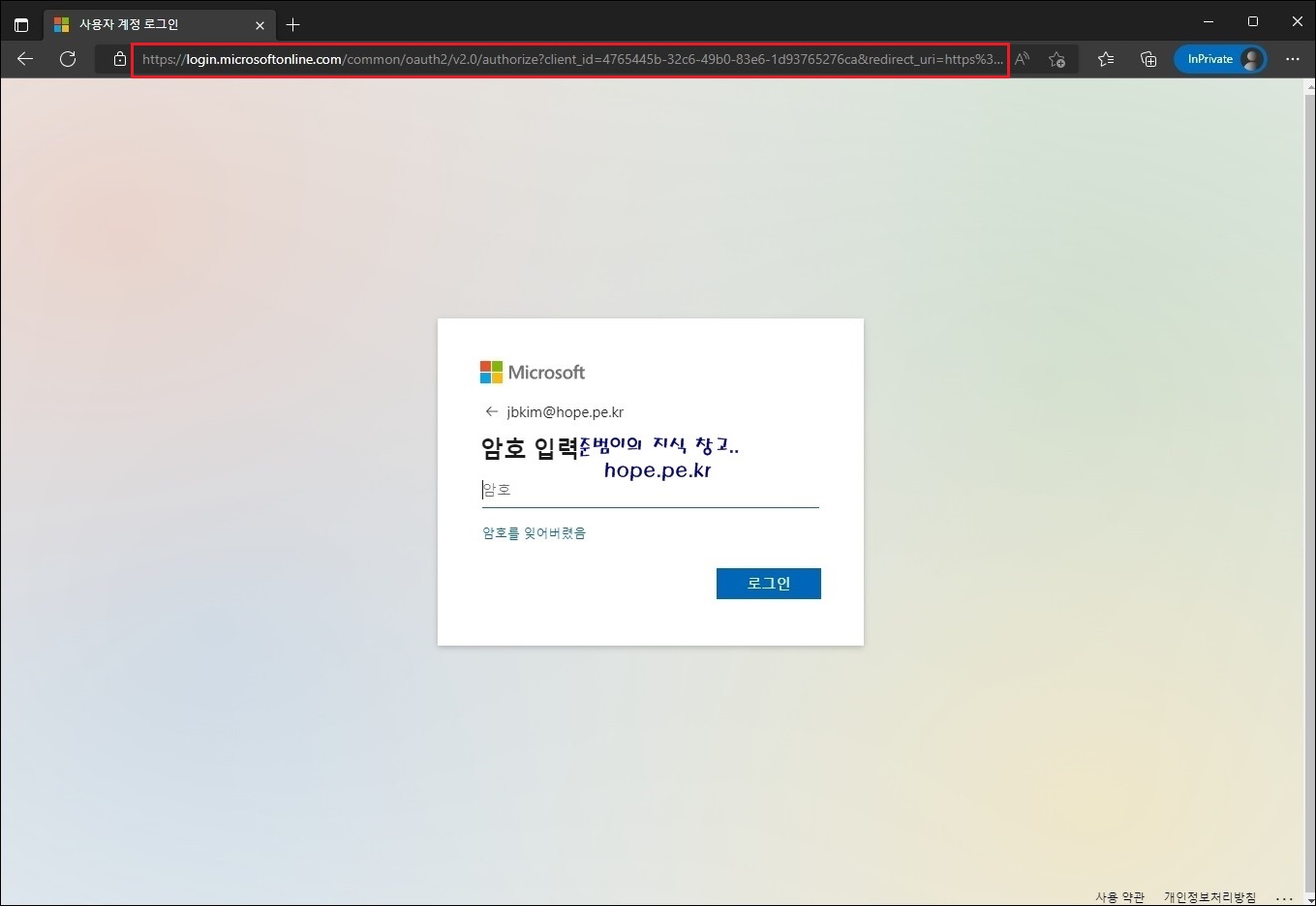Click the vertical scrollbar up arrow

point(1308,86)
